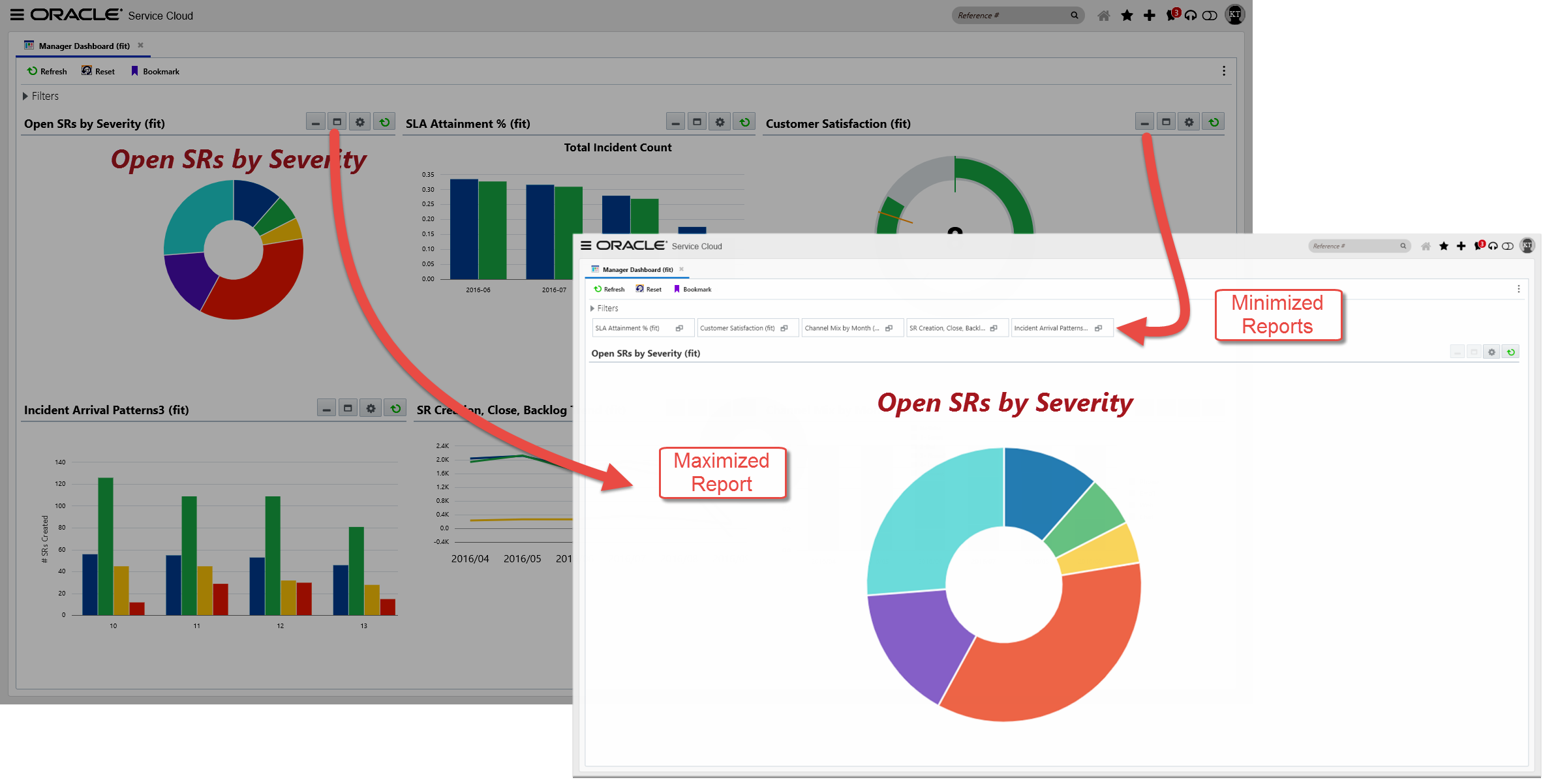Viewport: 1558px width, 784px height.
Task: Open settings for Incident Arrival Patterns3 report
Action: (371, 408)
